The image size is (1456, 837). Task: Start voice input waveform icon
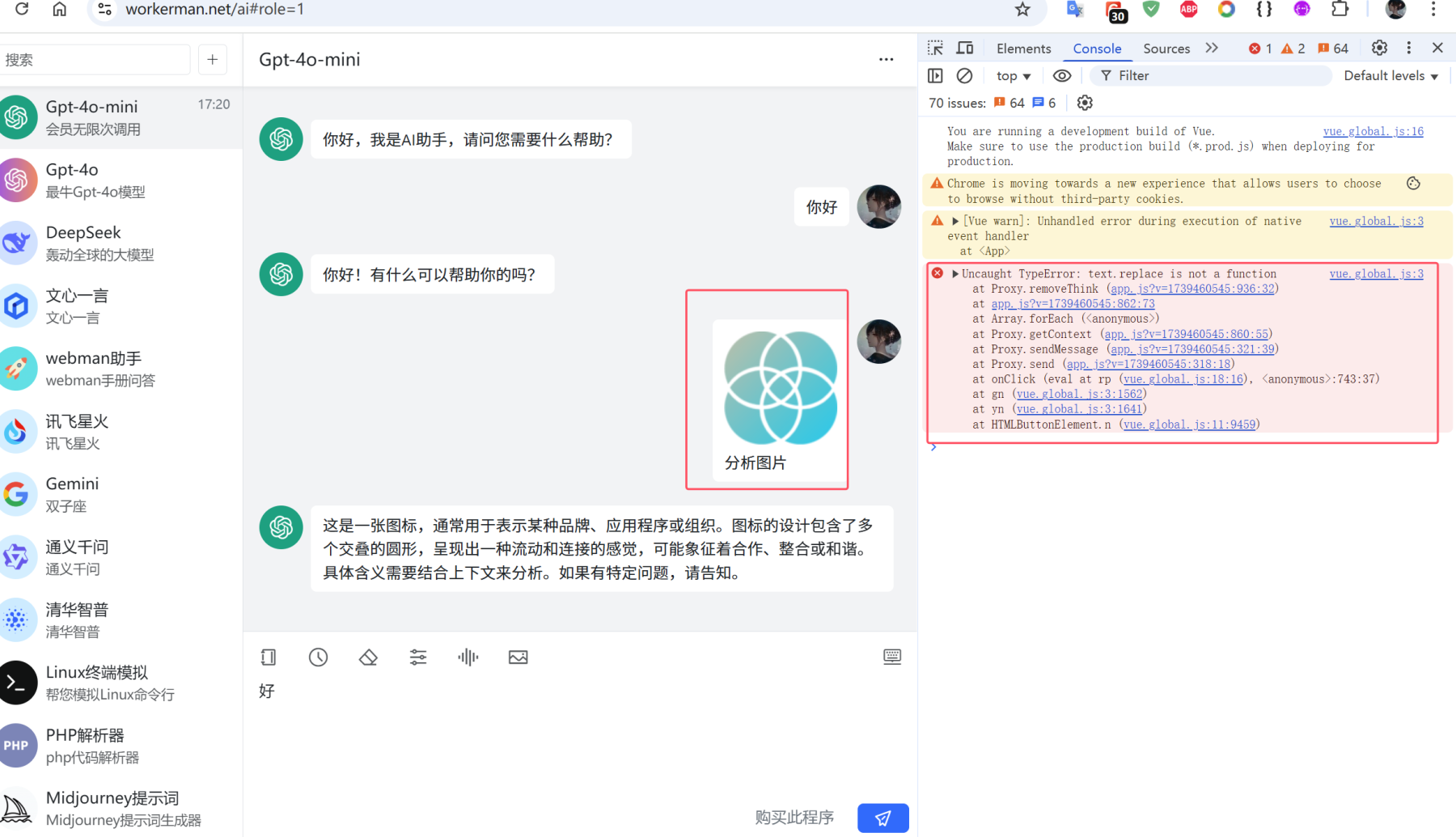click(468, 657)
